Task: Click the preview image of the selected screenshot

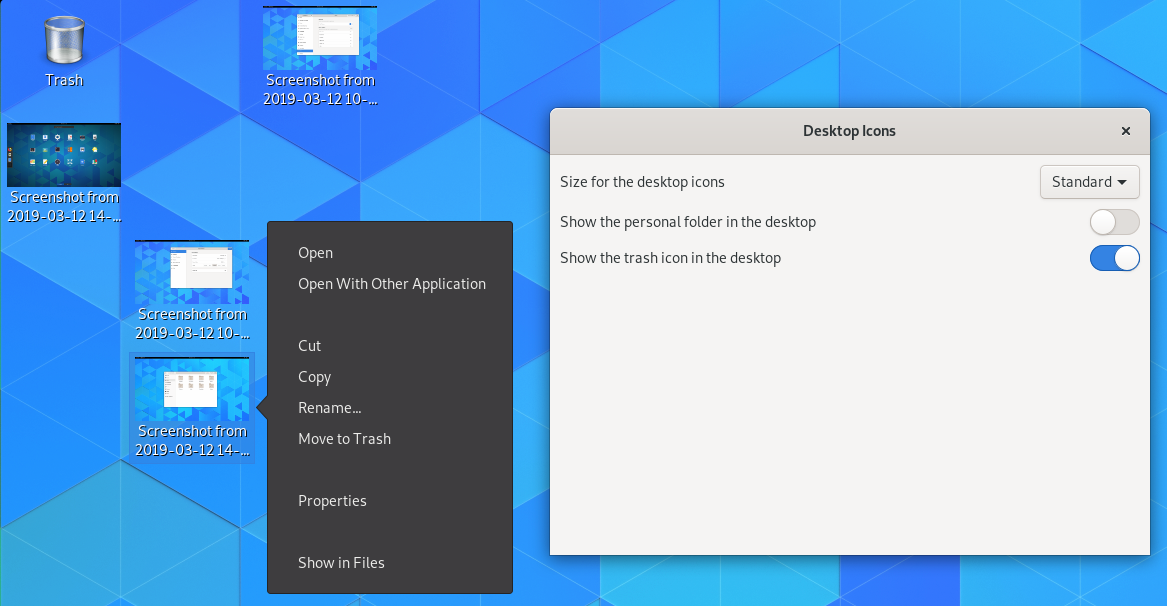Action: tap(192, 388)
